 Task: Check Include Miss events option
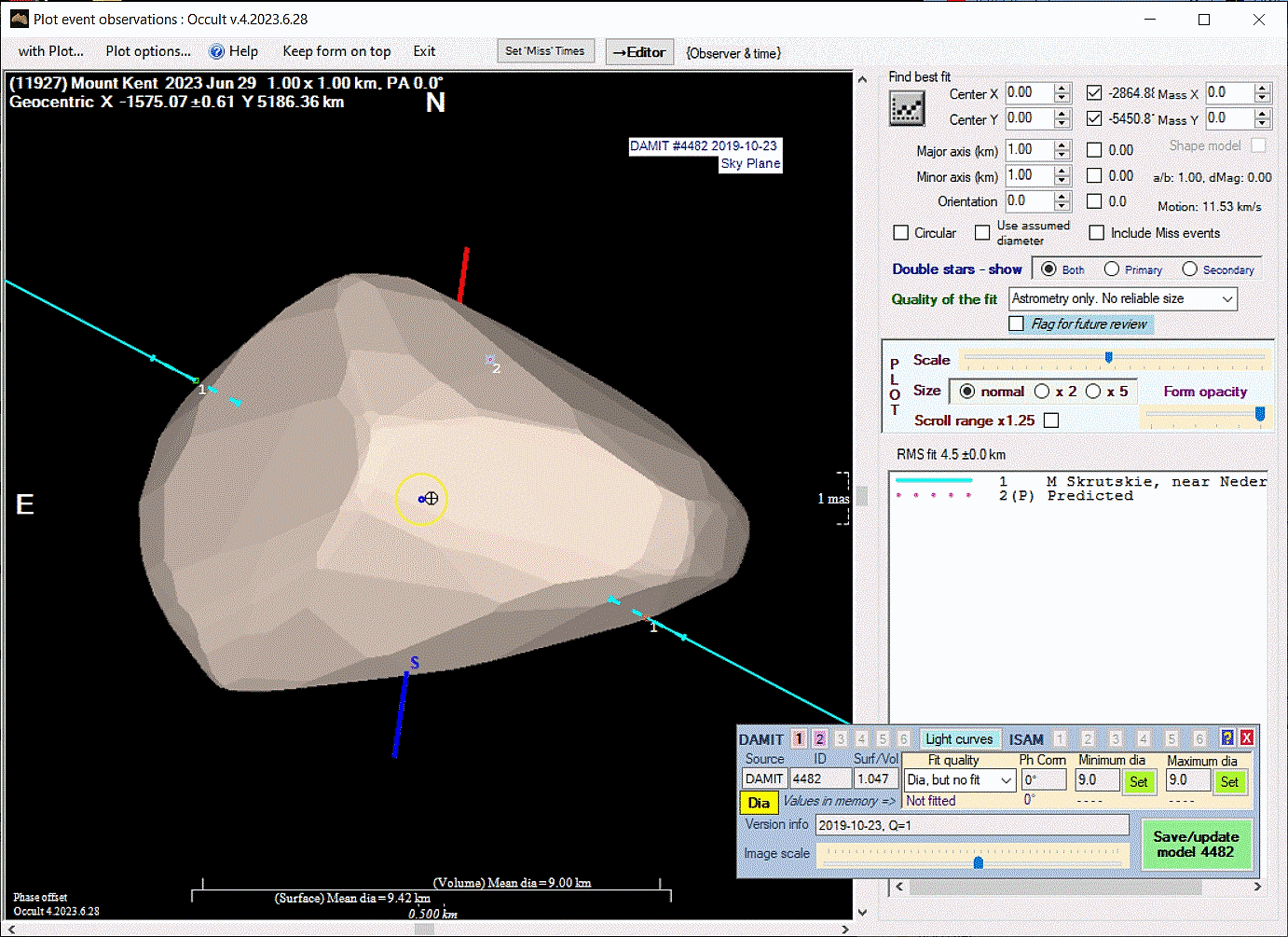(x=1097, y=233)
